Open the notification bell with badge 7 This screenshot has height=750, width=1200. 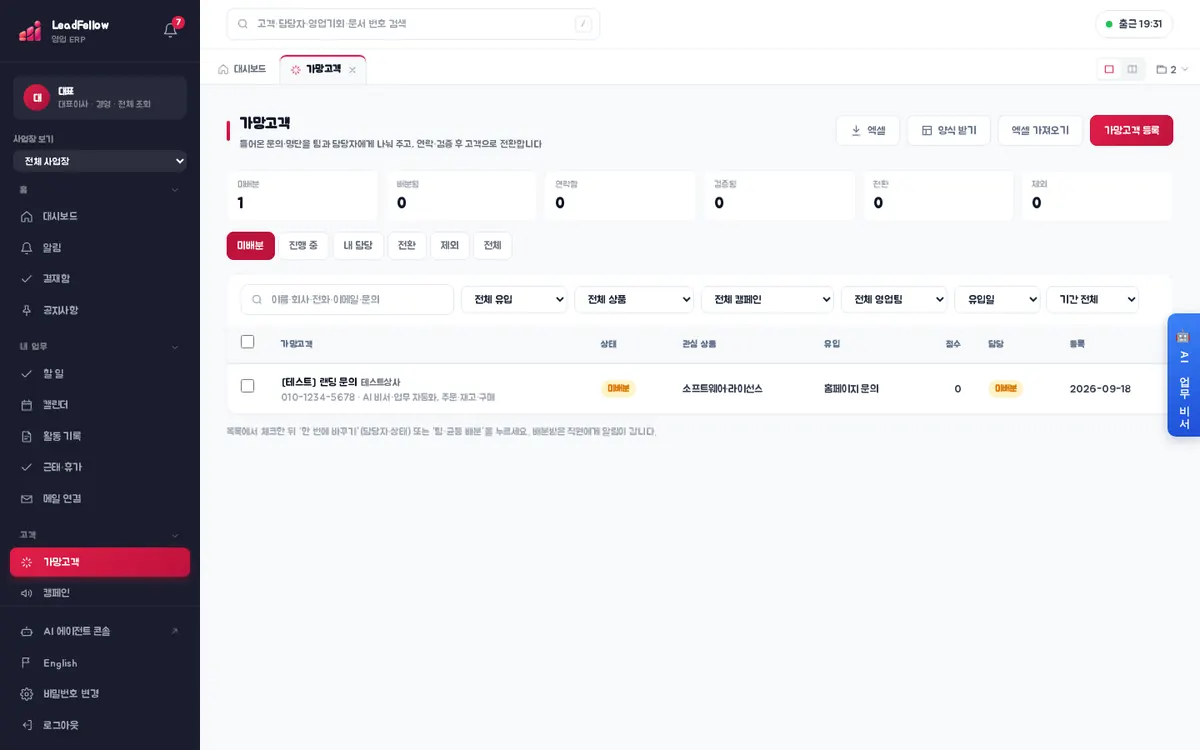(171, 29)
